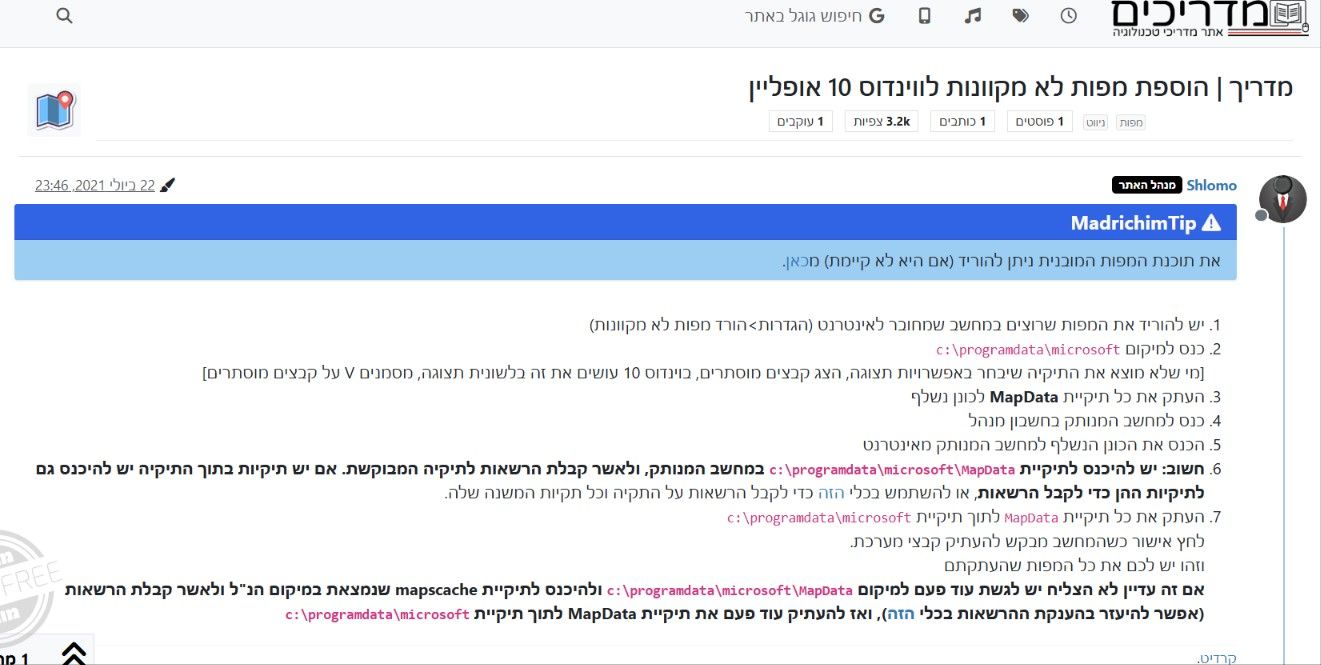The width and height of the screenshot is (1321, 665).
Task: Open Shlomo's profile avatar
Action: 1281,197
